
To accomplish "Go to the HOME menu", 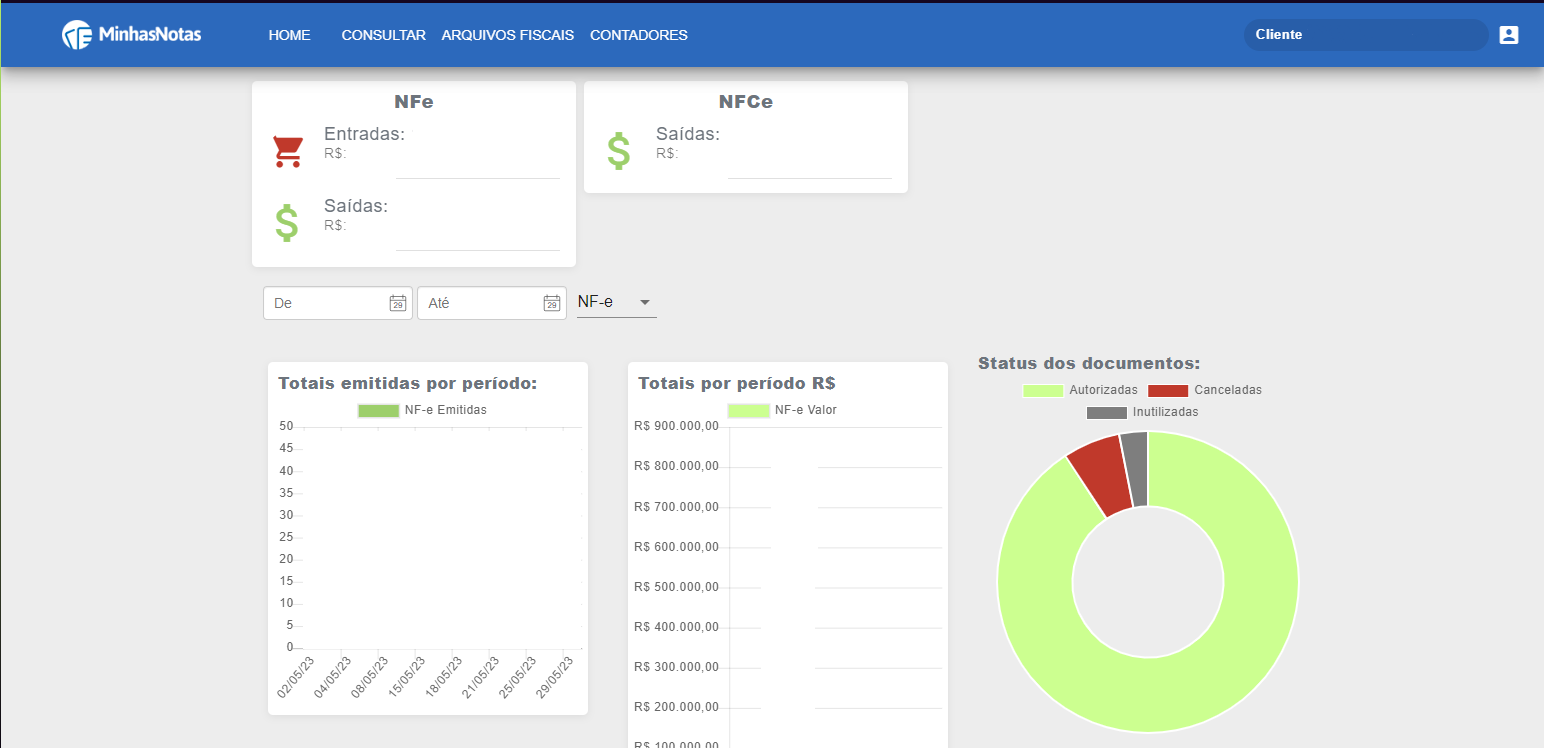I will (x=289, y=35).
